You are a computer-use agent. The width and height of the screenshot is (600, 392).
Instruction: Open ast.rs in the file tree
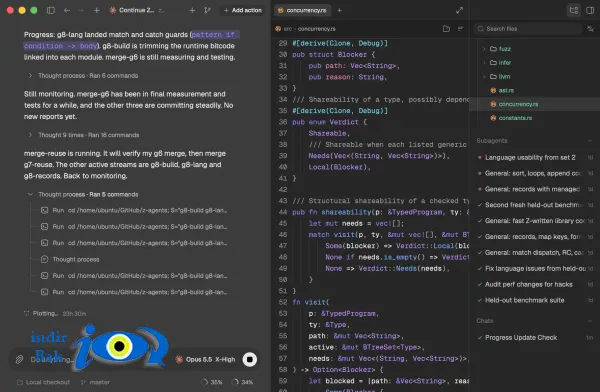(506, 90)
